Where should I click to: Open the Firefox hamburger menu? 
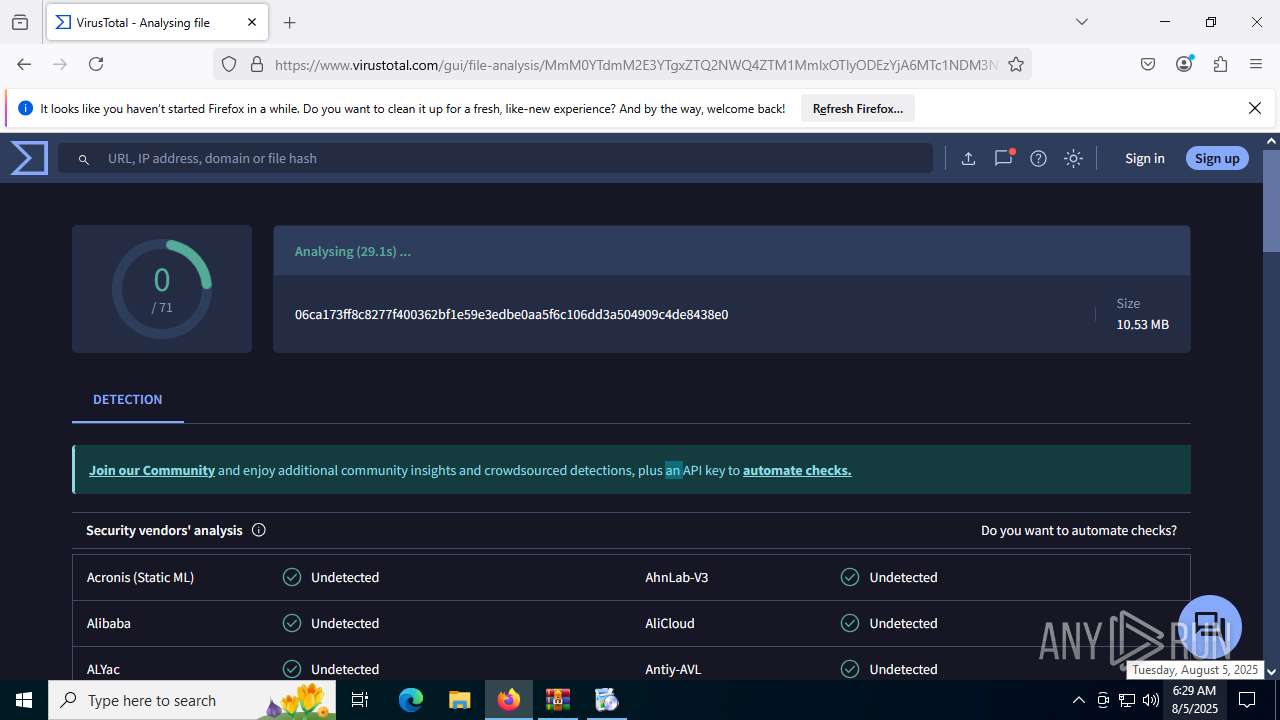coord(1256,64)
